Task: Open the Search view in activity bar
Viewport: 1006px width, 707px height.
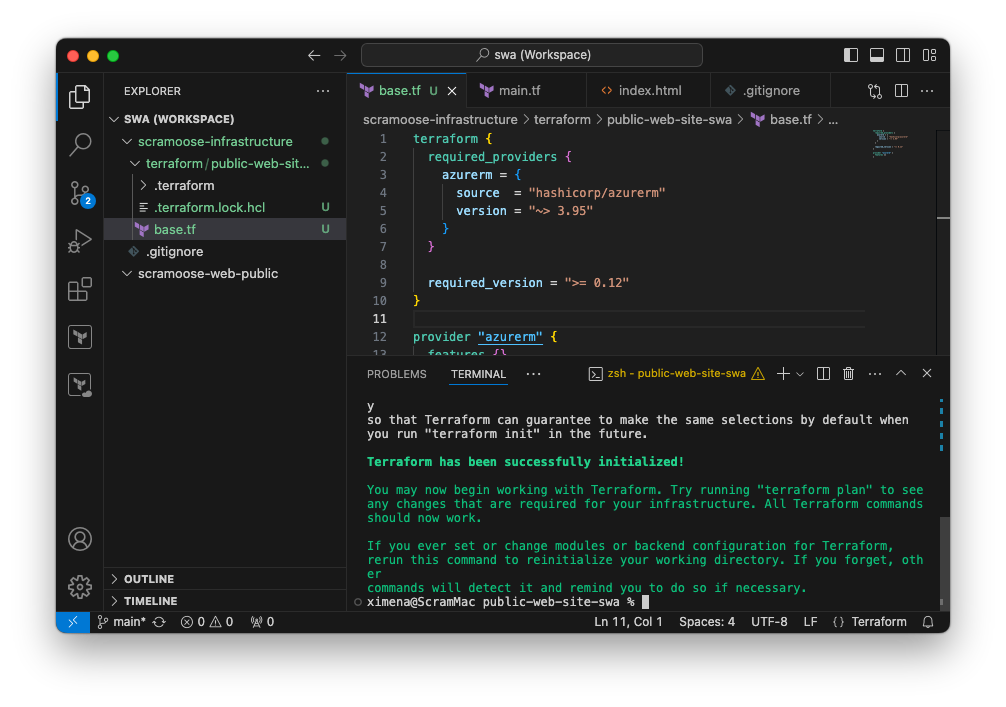Action: pyautogui.click(x=80, y=144)
